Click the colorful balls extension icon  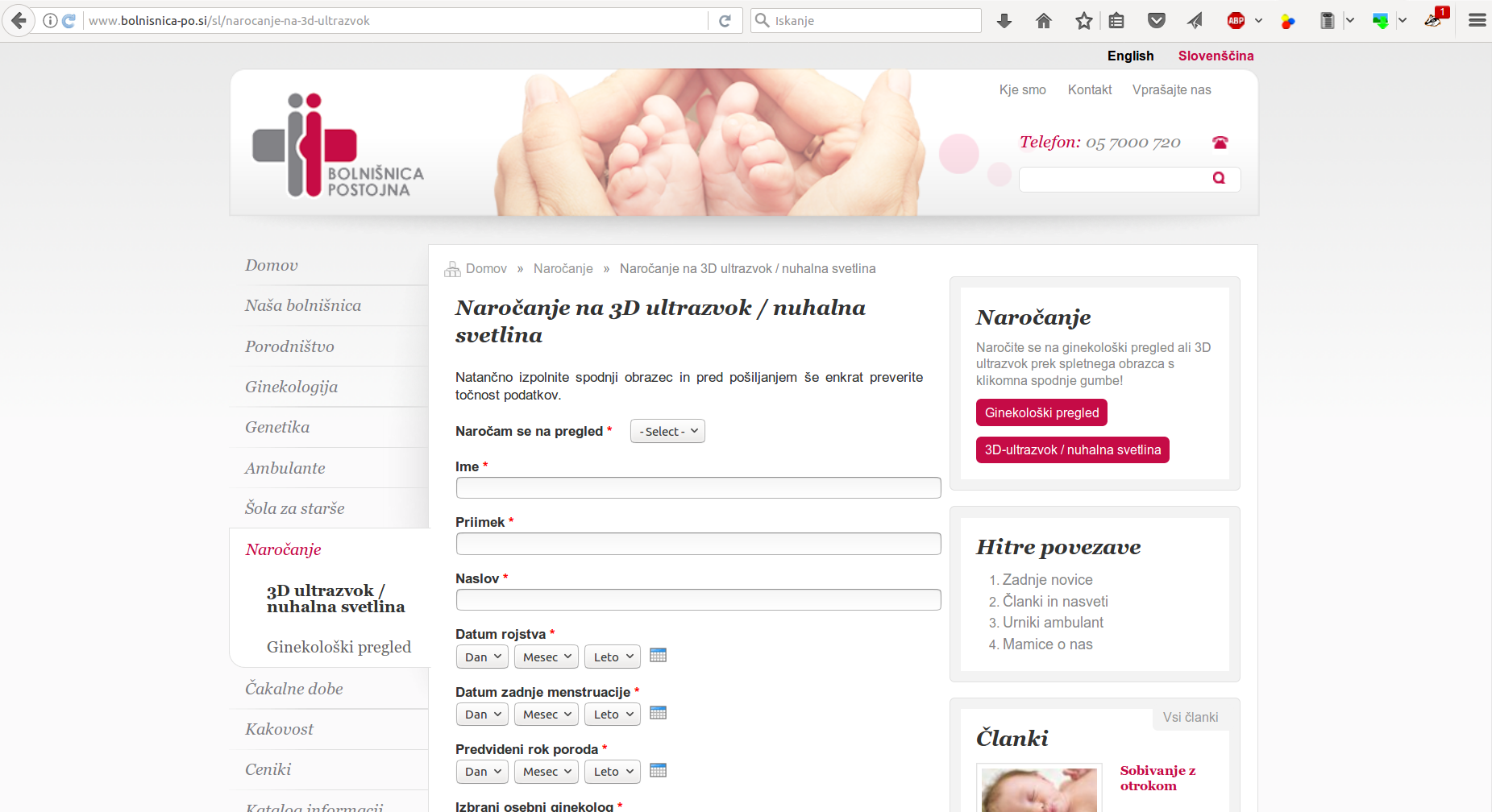tap(1288, 21)
